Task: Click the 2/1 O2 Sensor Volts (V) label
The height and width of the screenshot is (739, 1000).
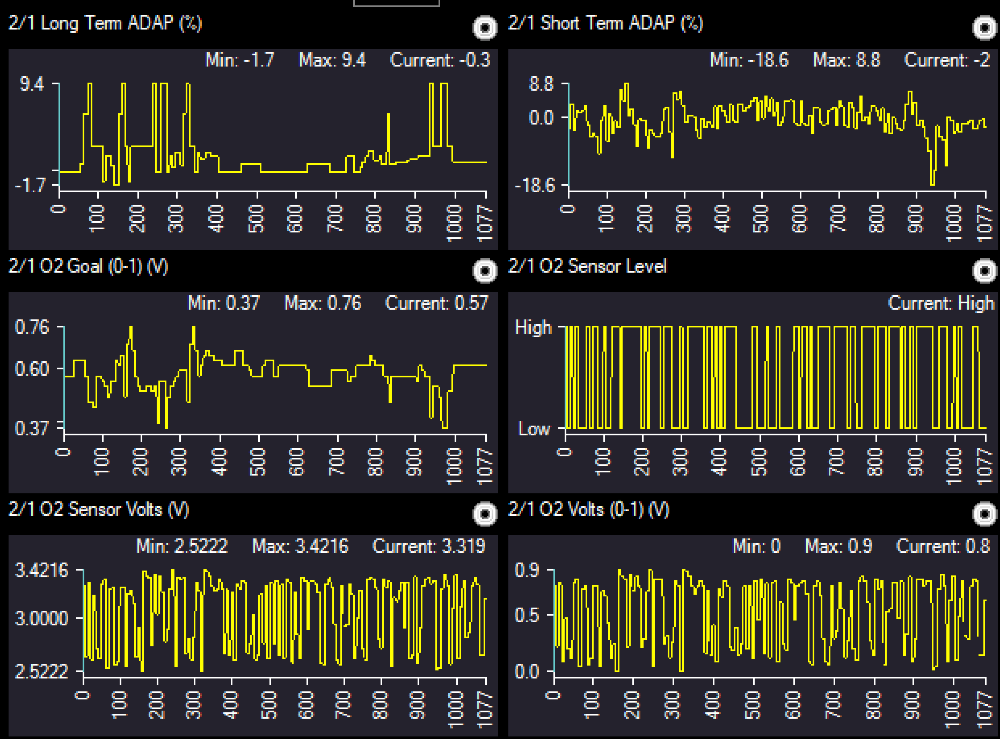Action: pos(99,510)
